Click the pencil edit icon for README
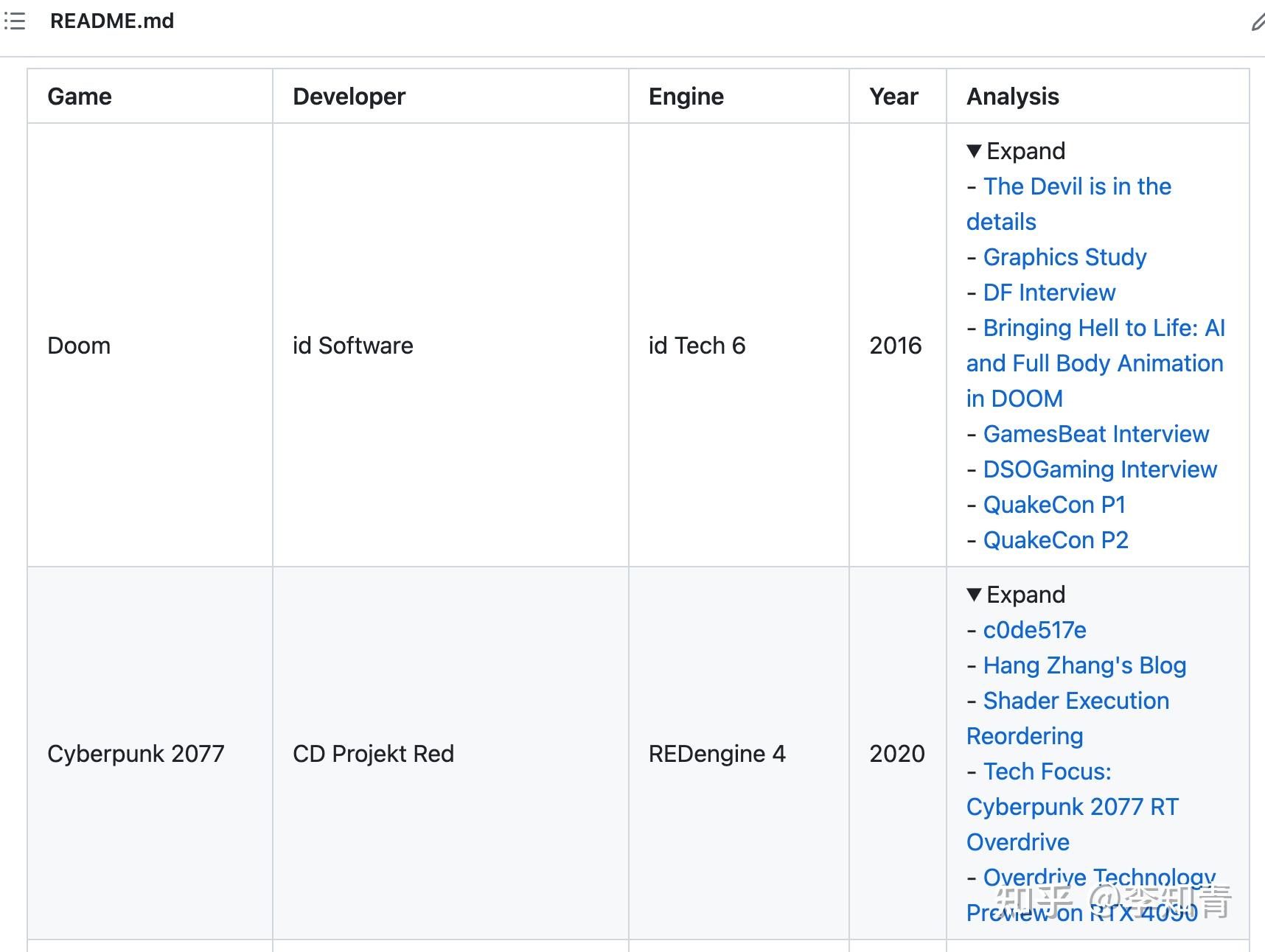Image resolution: width=1265 pixels, height=952 pixels. click(1258, 23)
